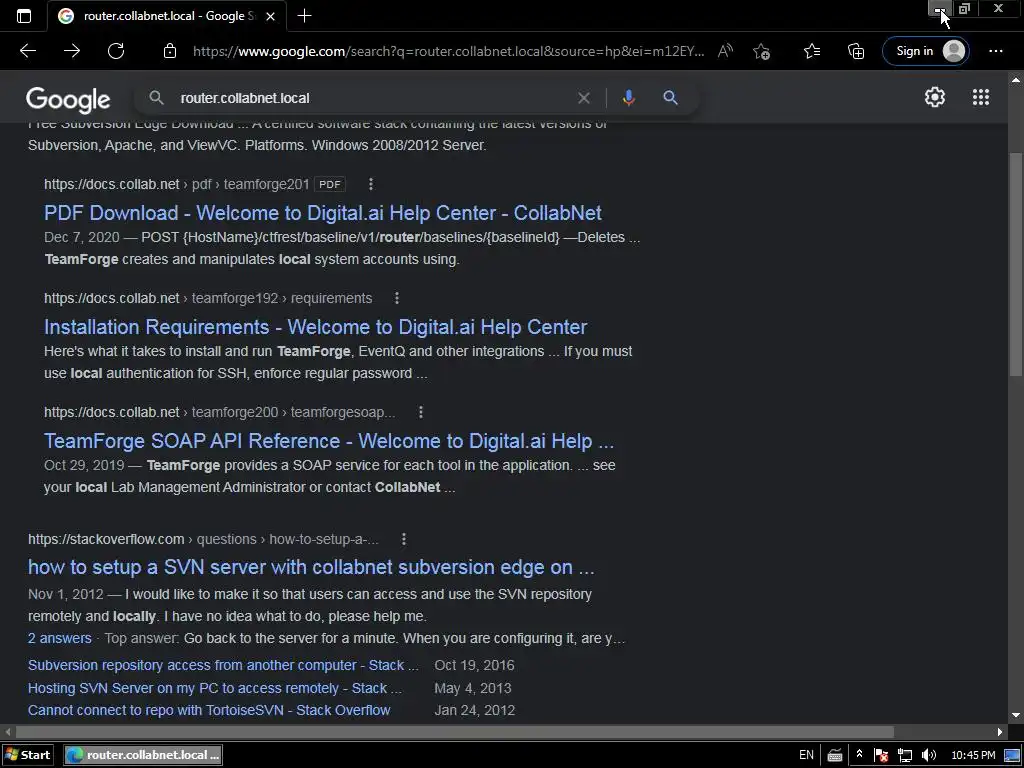
Task: Open Hosting SVN Server on my PC link
Action: 215,688
